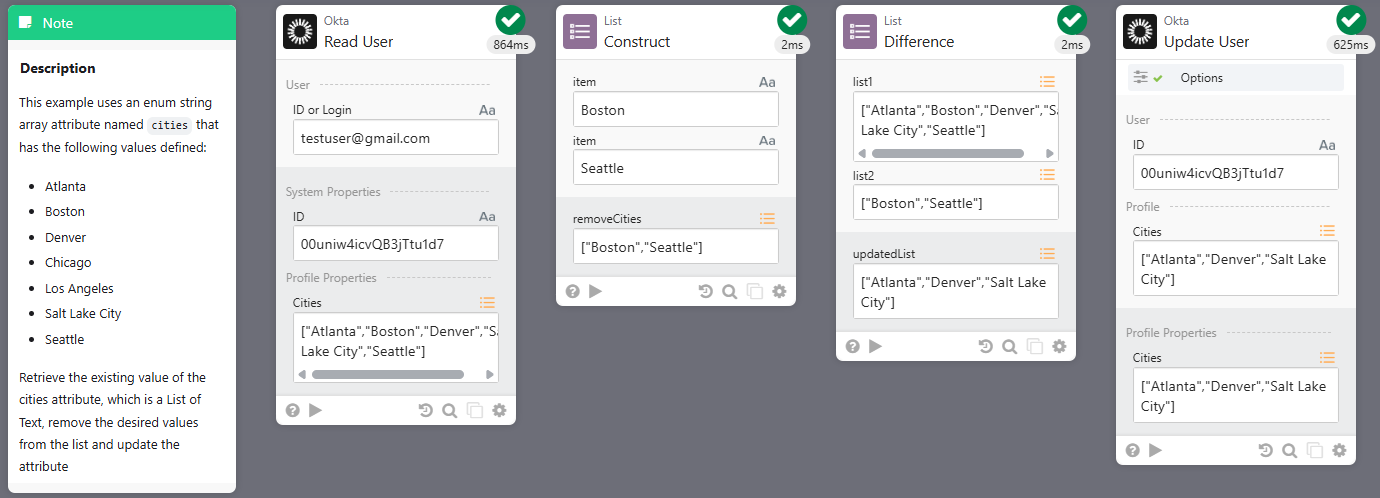Click green success checkmark on Read User

pos(511,19)
